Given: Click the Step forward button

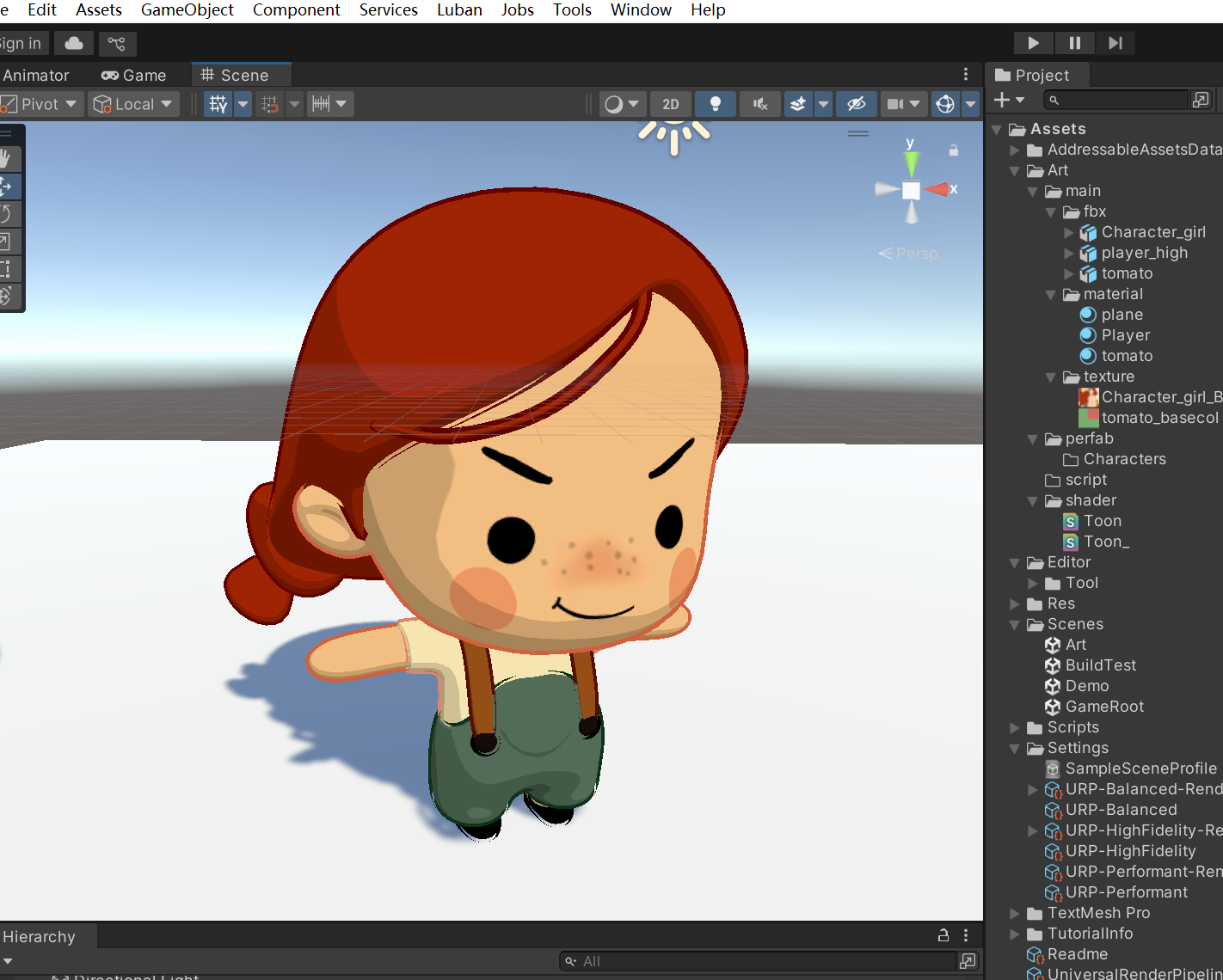Looking at the screenshot, I should (1115, 43).
